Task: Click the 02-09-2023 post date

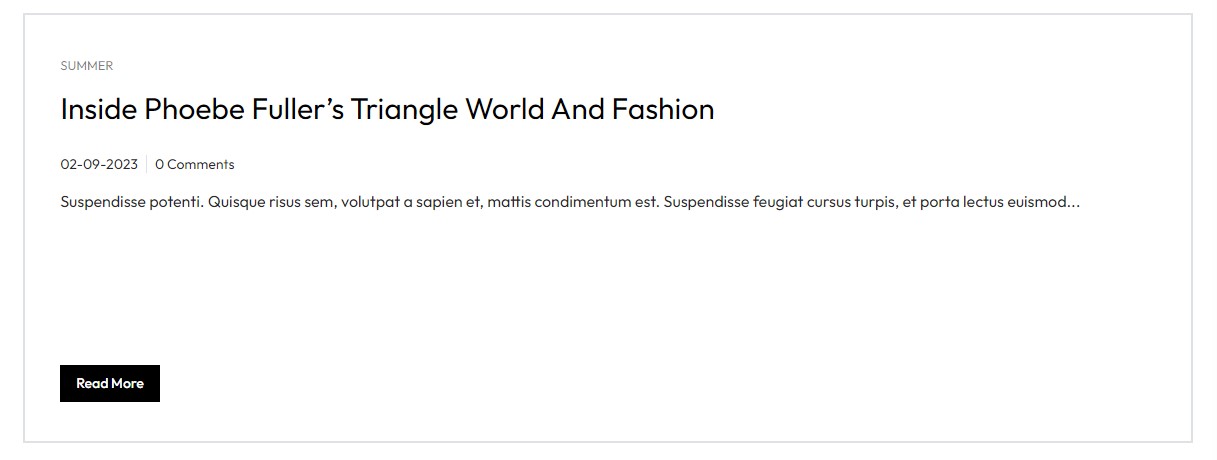Action: point(99,165)
